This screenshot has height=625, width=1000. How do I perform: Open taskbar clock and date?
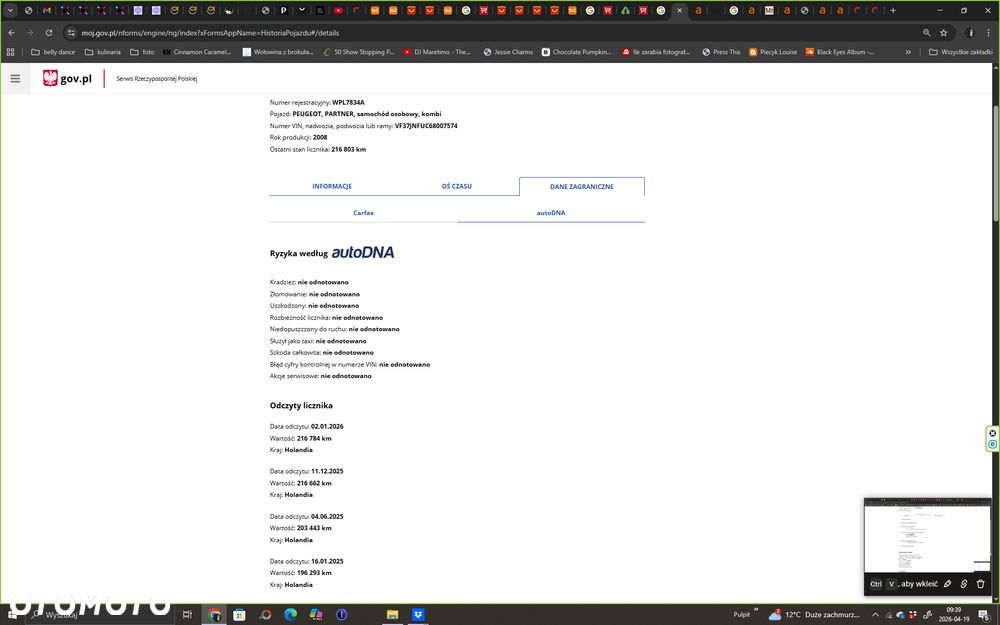pos(953,614)
